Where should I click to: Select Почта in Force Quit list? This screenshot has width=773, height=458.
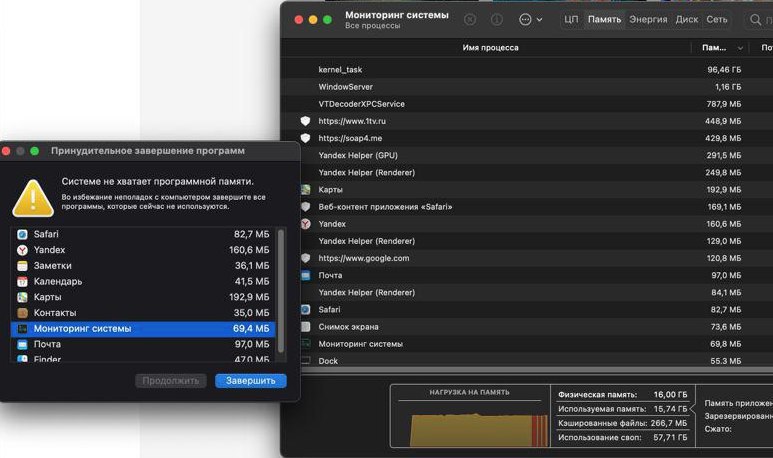pos(143,344)
